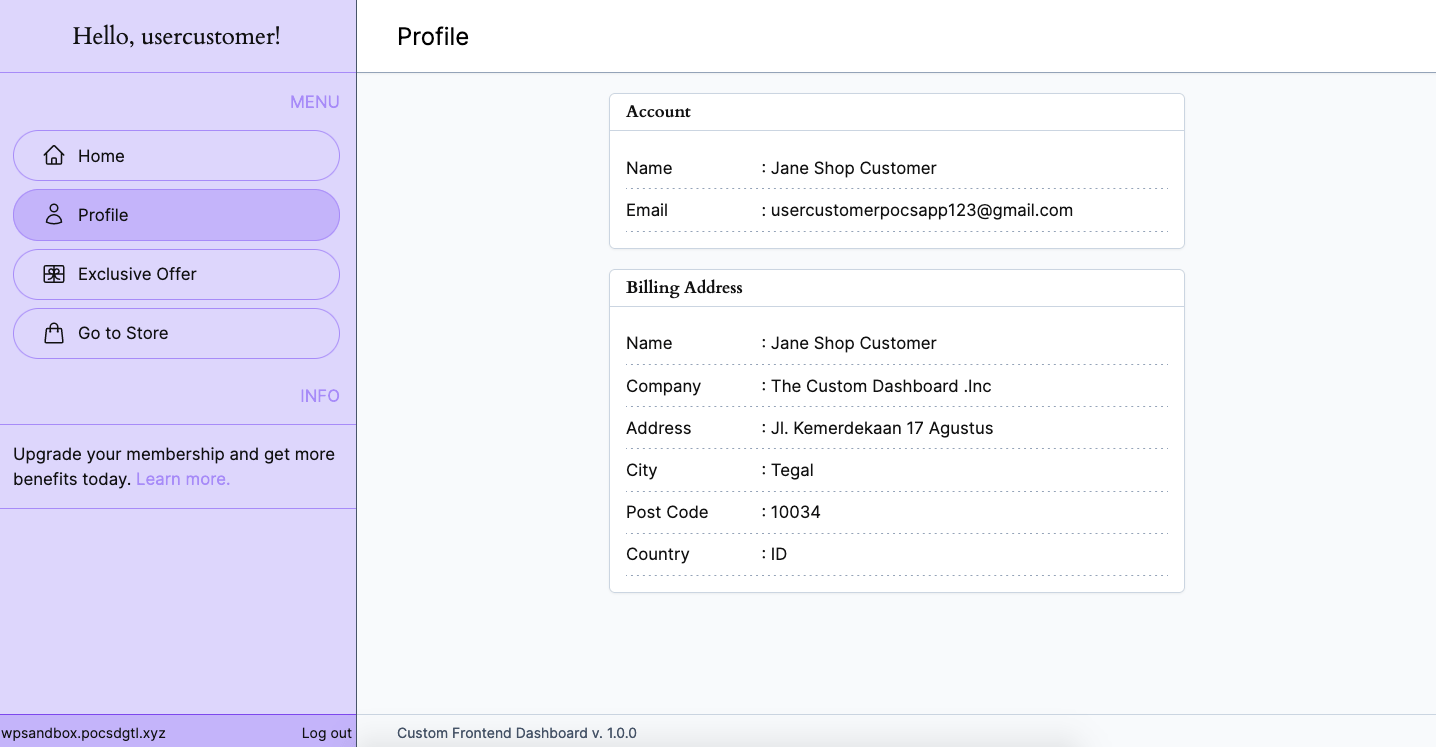Click the Post Code field label

pos(667,512)
